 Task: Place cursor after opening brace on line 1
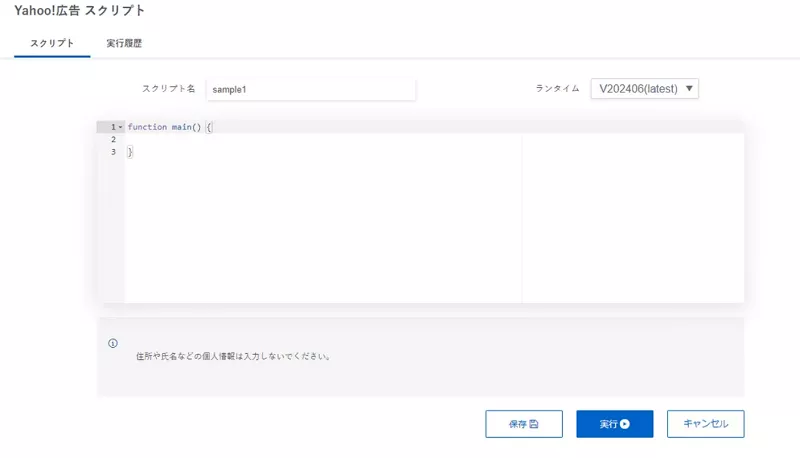(213, 128)
